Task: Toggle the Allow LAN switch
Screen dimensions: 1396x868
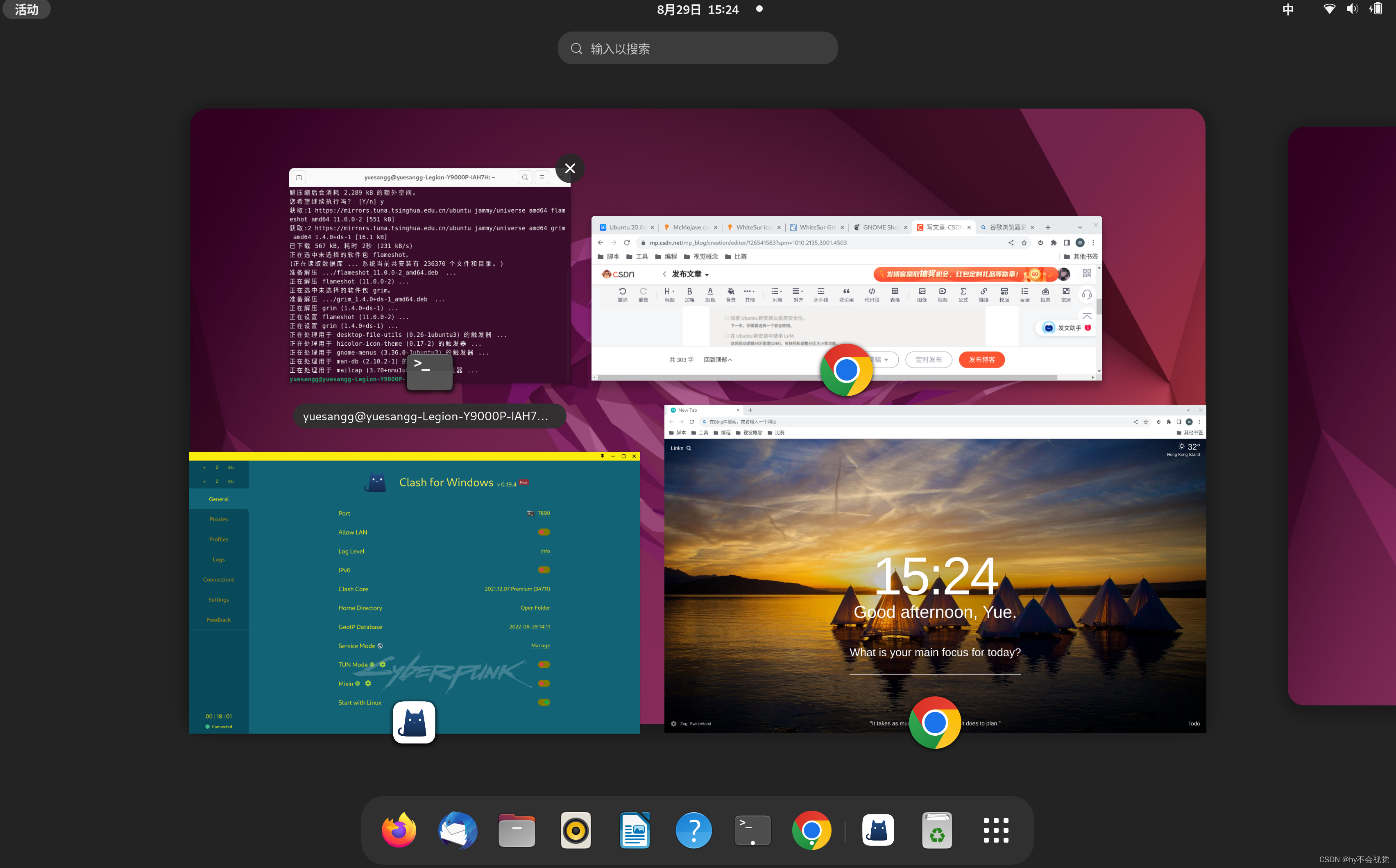Action: pos(544,532)
